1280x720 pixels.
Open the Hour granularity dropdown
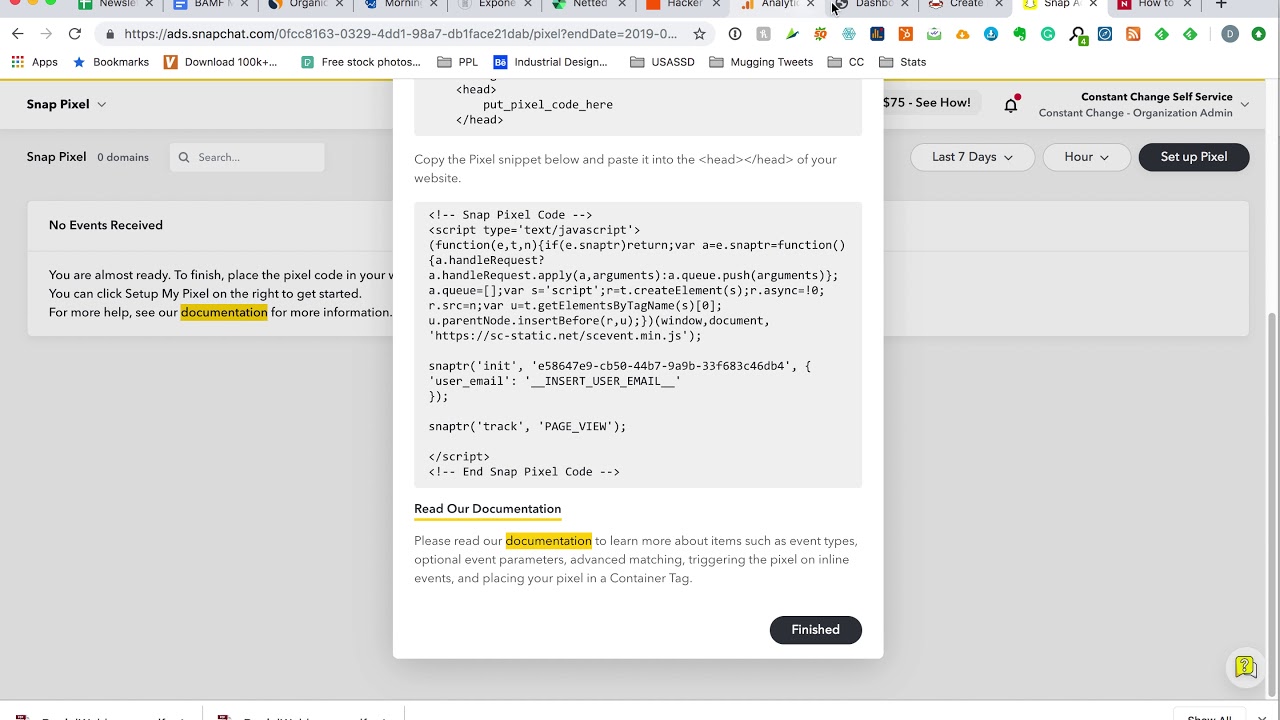click(x=1086, y=157)
